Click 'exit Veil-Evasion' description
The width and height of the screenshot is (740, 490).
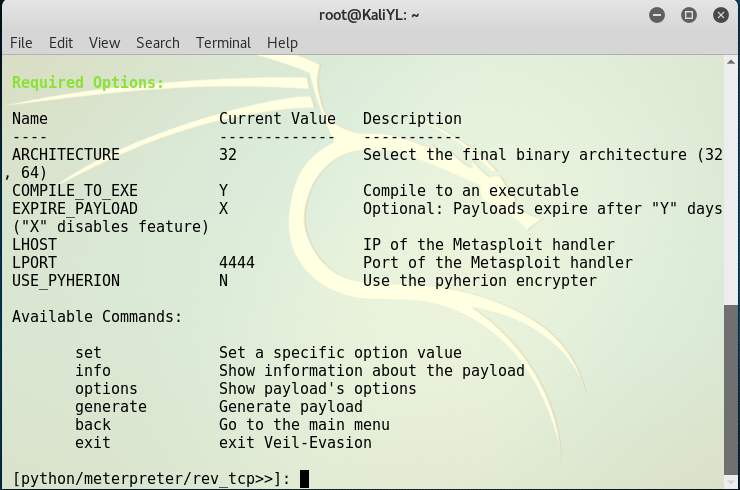(295, 442)
